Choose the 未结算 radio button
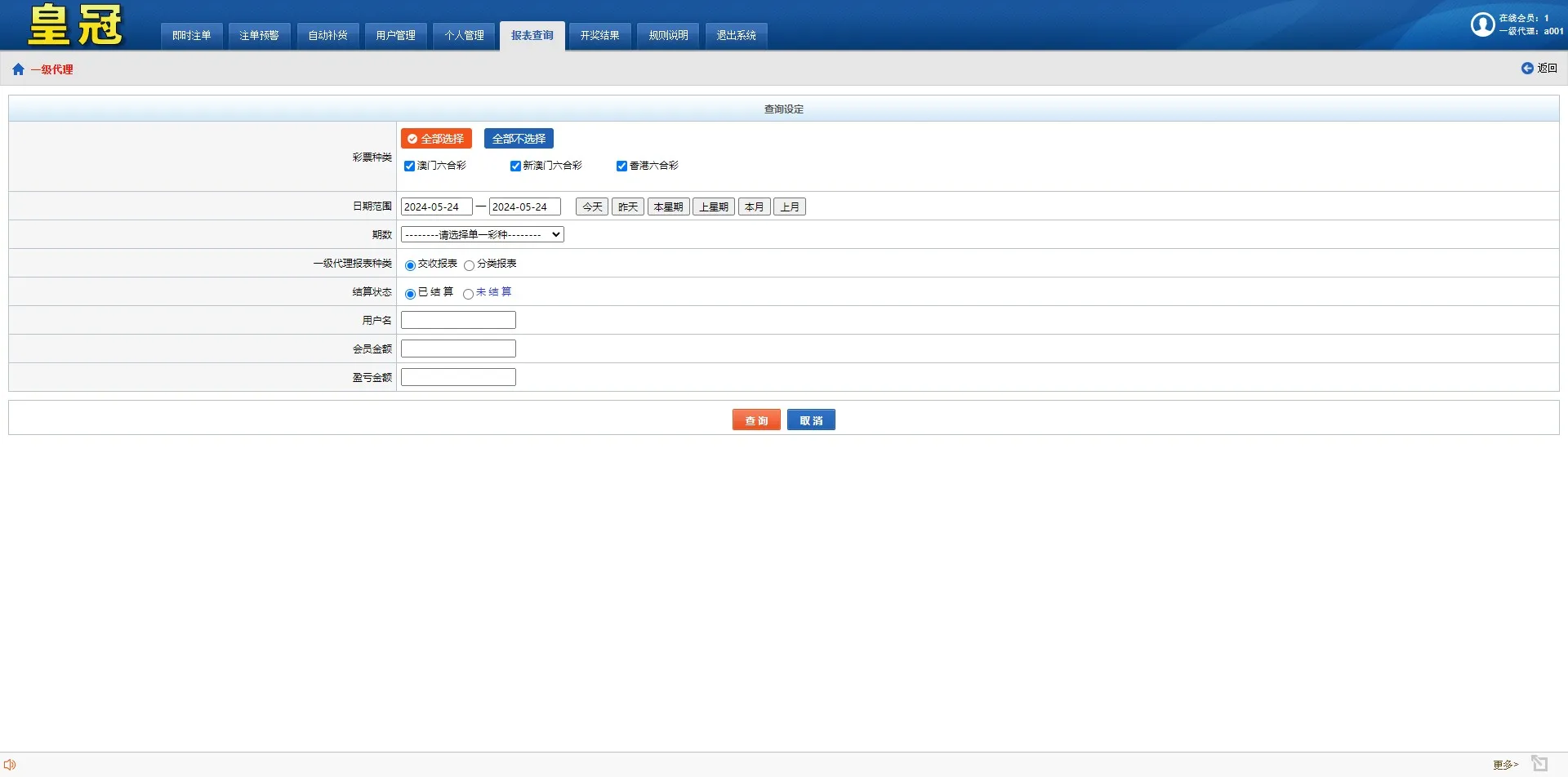Screen dimensions: 1568x777 (468, 294)
